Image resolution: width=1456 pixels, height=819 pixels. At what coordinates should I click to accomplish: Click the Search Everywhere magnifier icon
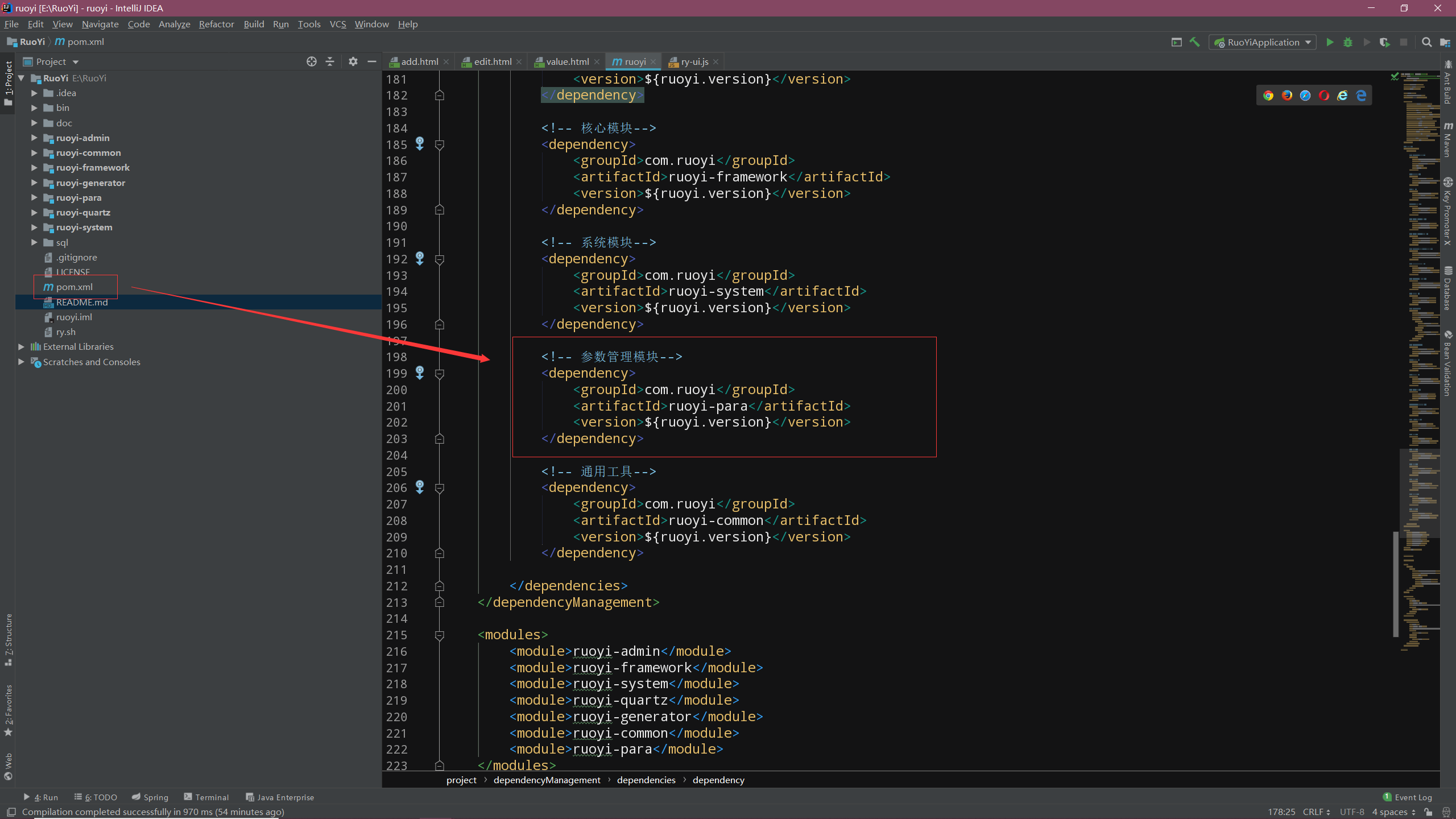click(1426, 42)
